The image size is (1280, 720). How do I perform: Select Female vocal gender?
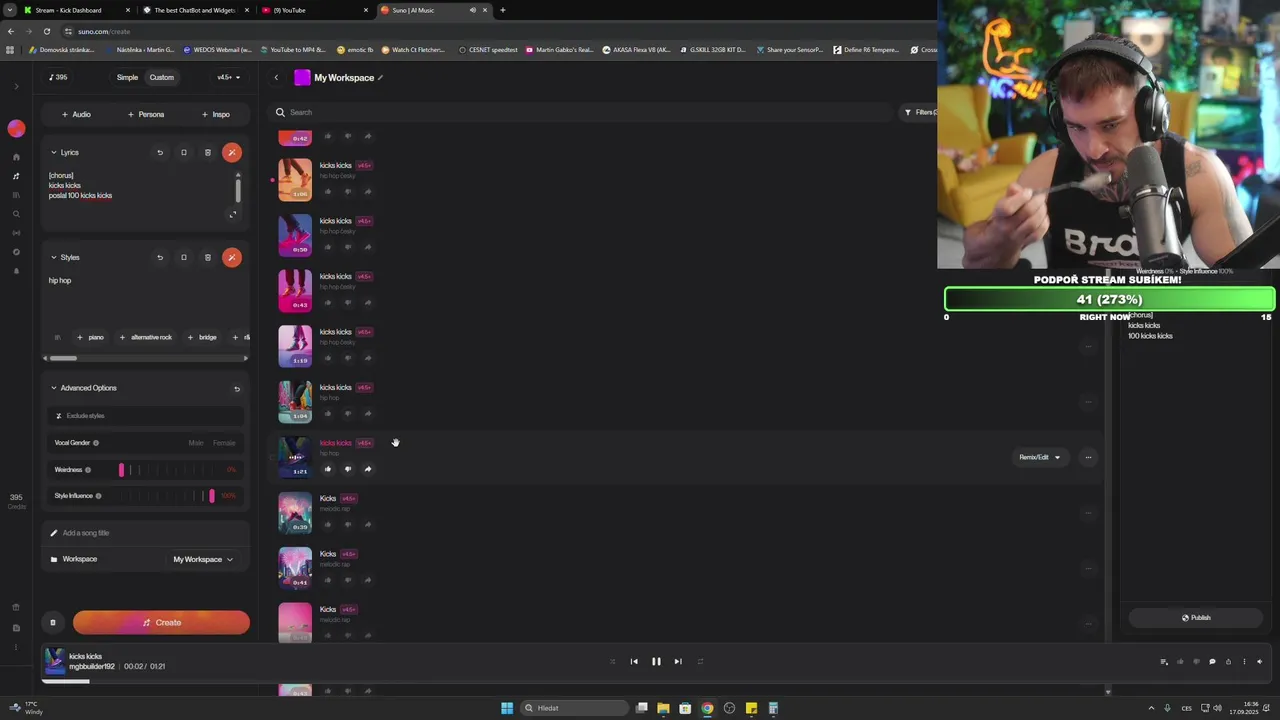click(x=224, y=443)
